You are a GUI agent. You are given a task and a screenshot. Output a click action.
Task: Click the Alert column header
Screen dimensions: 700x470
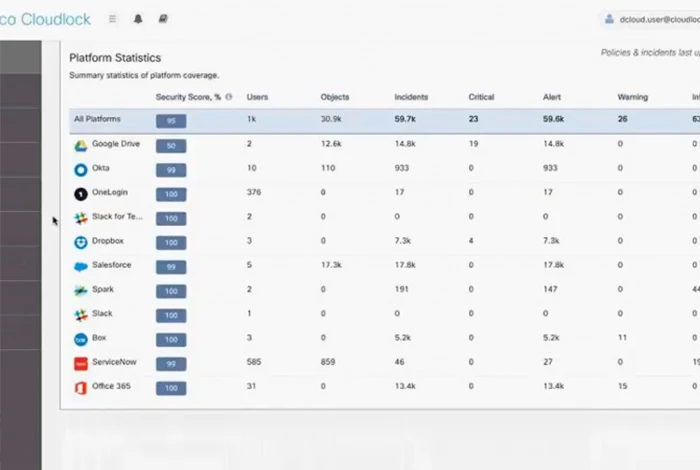552,97
